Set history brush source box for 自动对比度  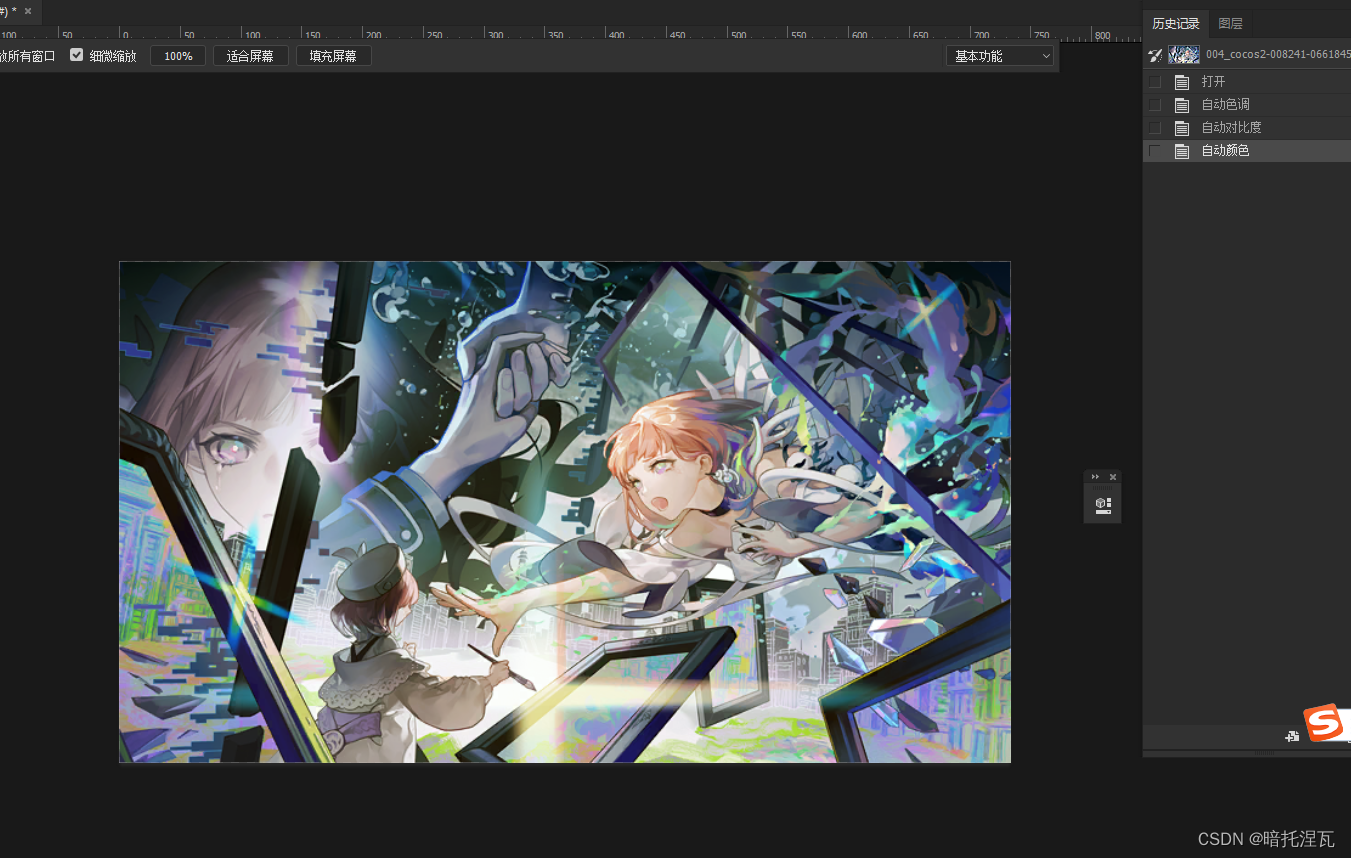click(1155, 128)
